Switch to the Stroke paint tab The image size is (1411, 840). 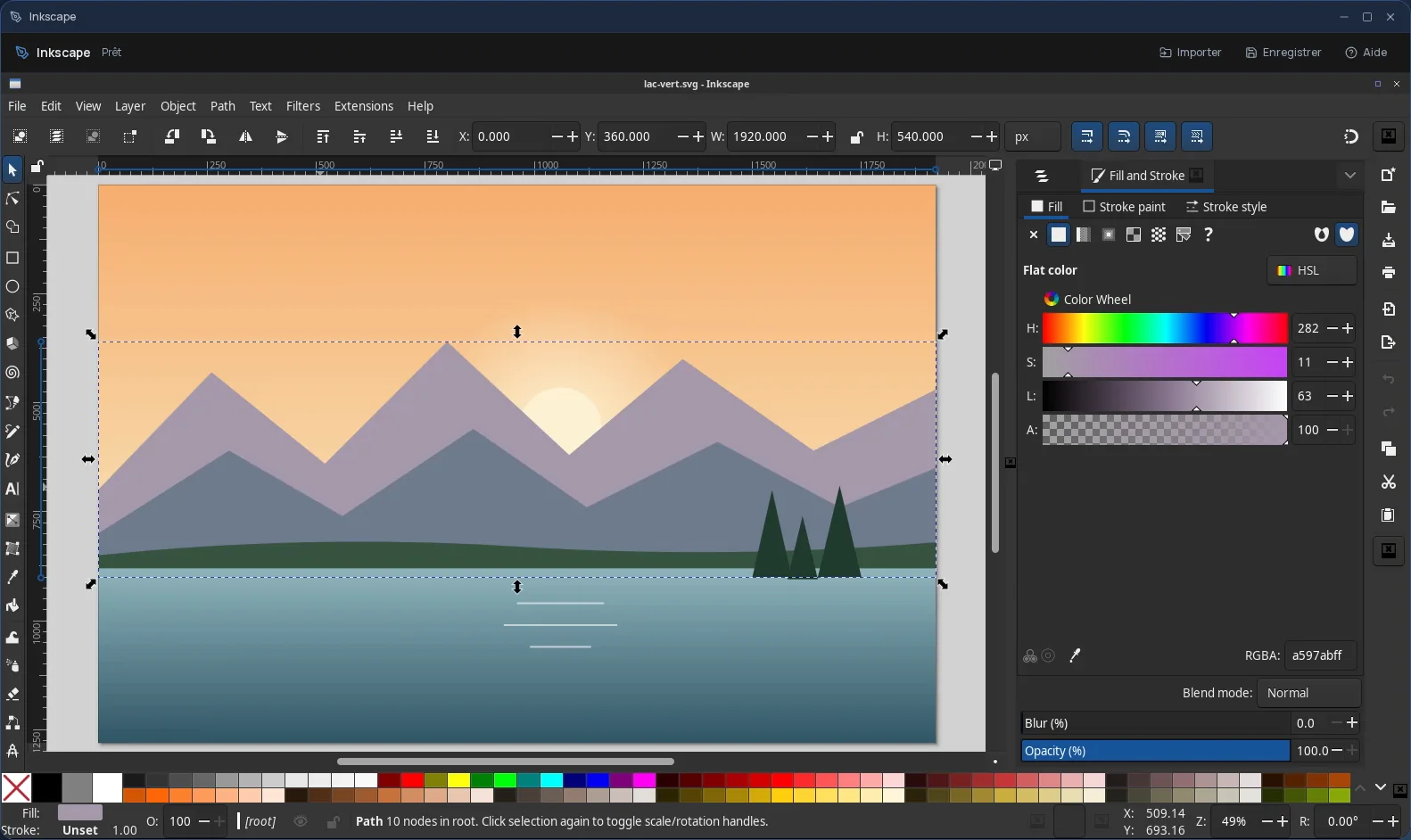(x=1124, y=207)
